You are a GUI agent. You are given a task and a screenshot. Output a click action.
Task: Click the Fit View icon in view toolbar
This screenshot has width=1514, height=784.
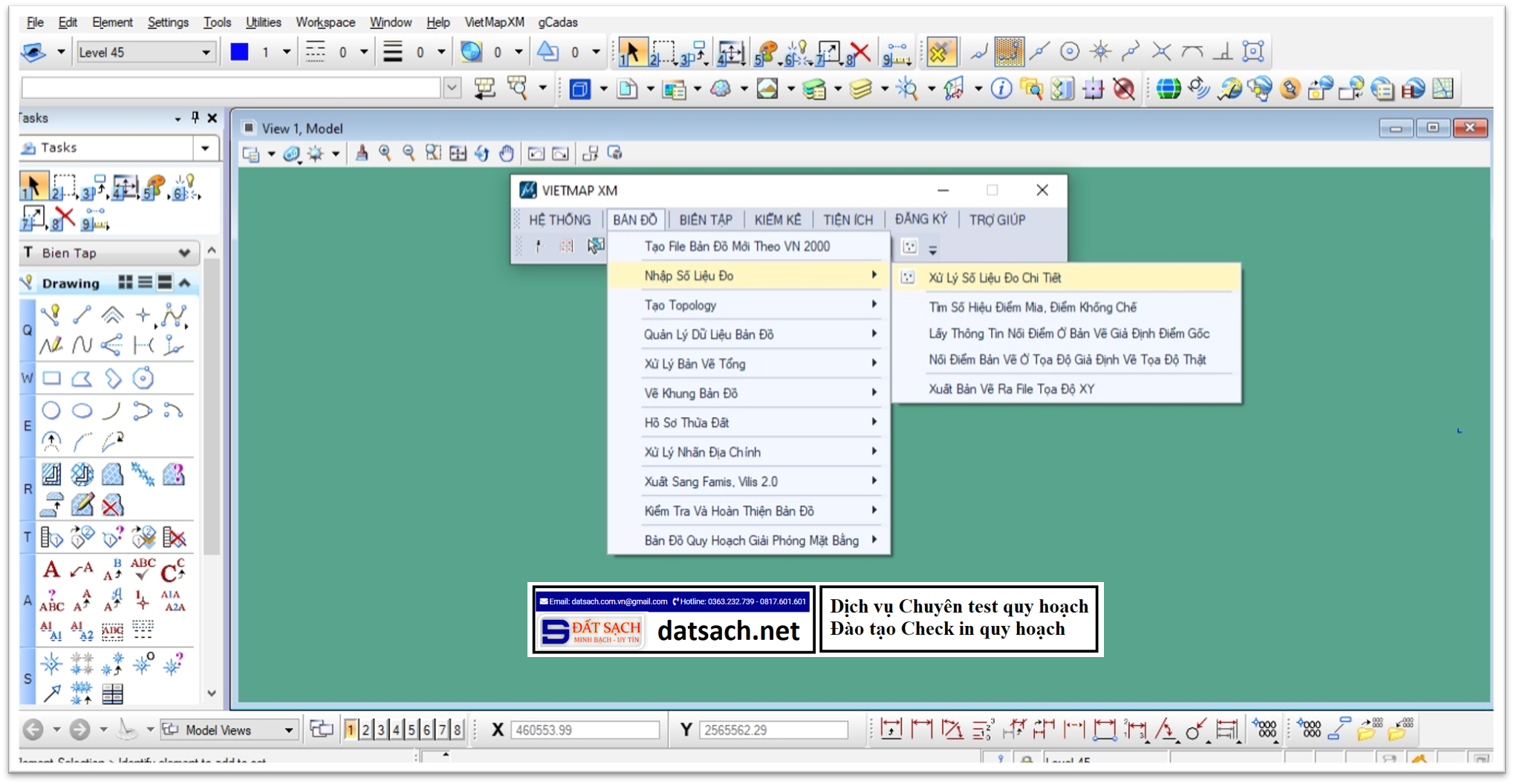[458, 153]
